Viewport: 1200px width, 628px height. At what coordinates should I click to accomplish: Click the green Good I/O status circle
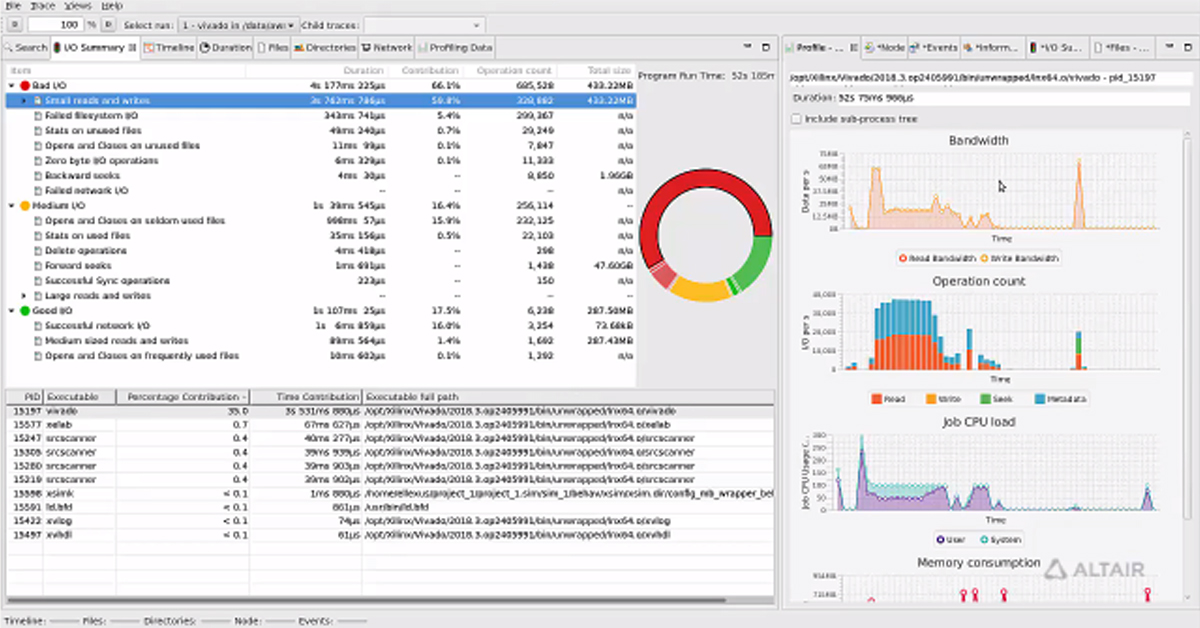(x=25, y=311)
